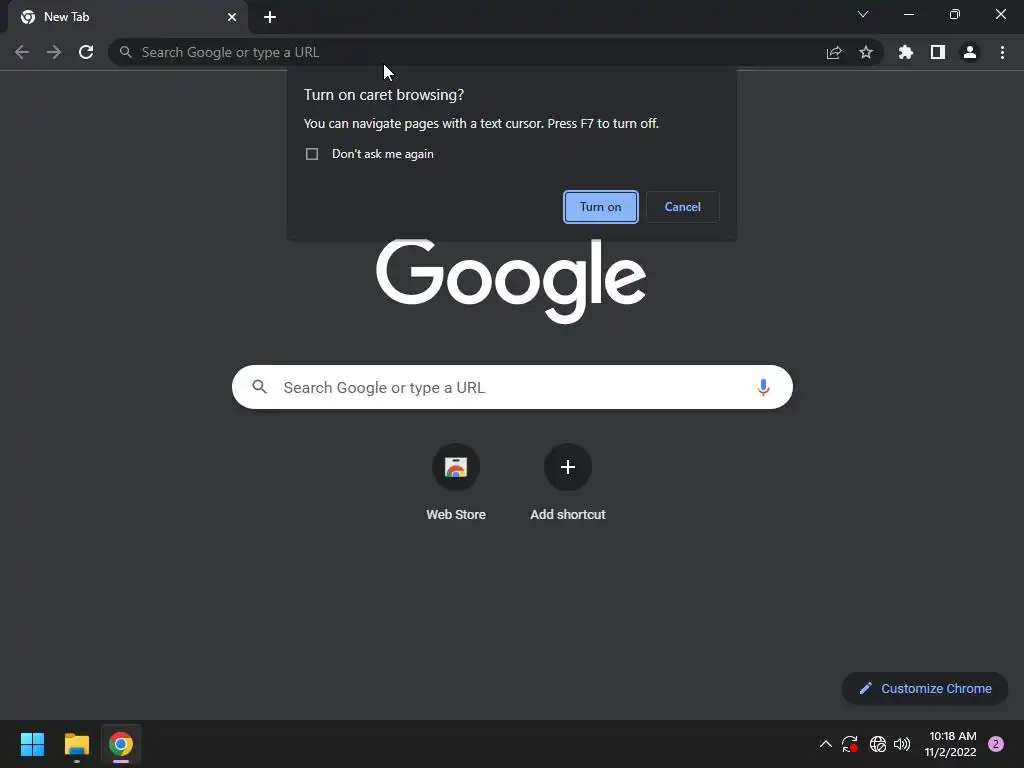This screenshot has height=768, width=1024.
Task: Click the Chrome taskbar icon
Action: (x=121, y=744)
